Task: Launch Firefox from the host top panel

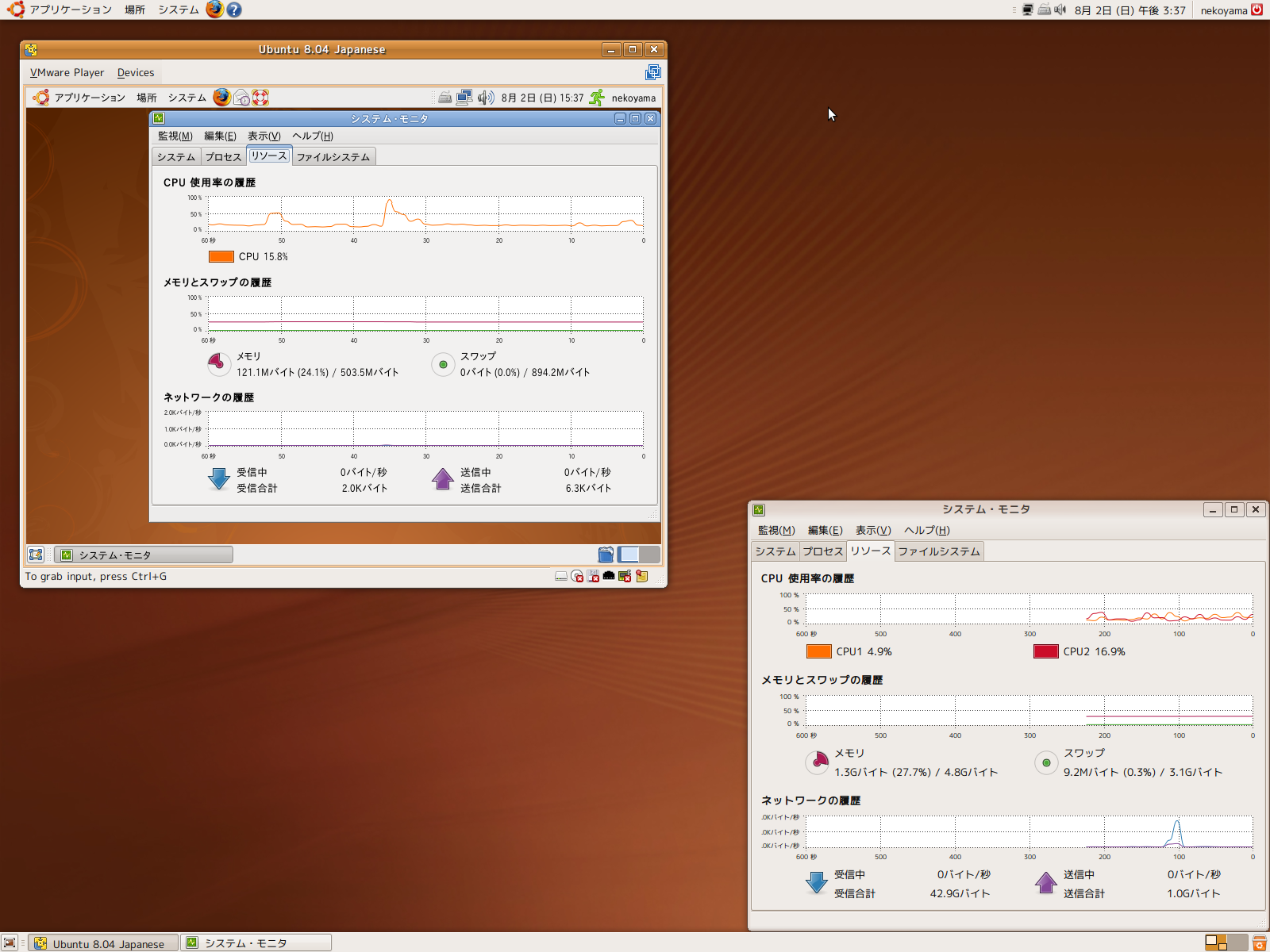Action: [214, 10]
